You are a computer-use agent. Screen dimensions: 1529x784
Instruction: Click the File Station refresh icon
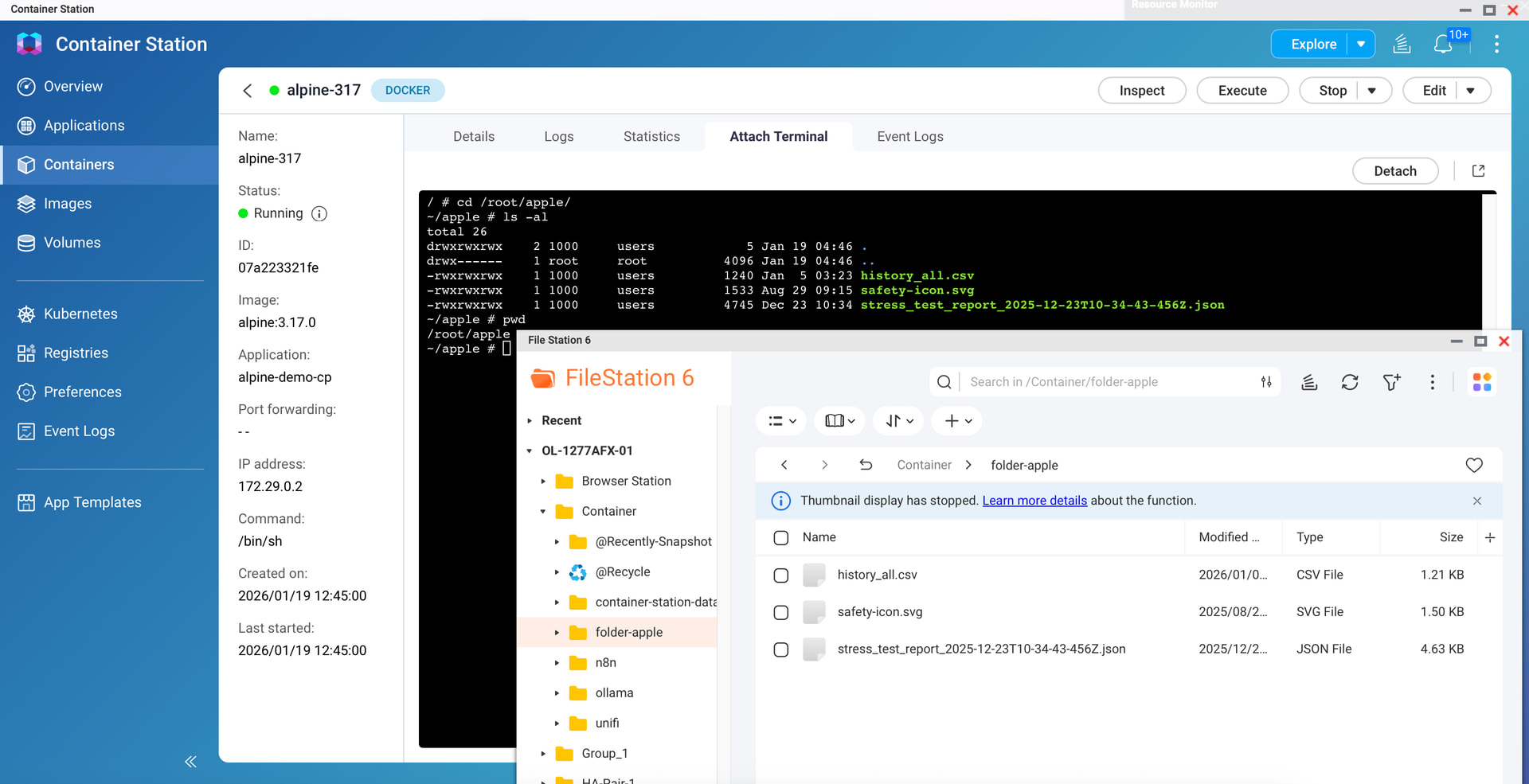pos(1350,382)
